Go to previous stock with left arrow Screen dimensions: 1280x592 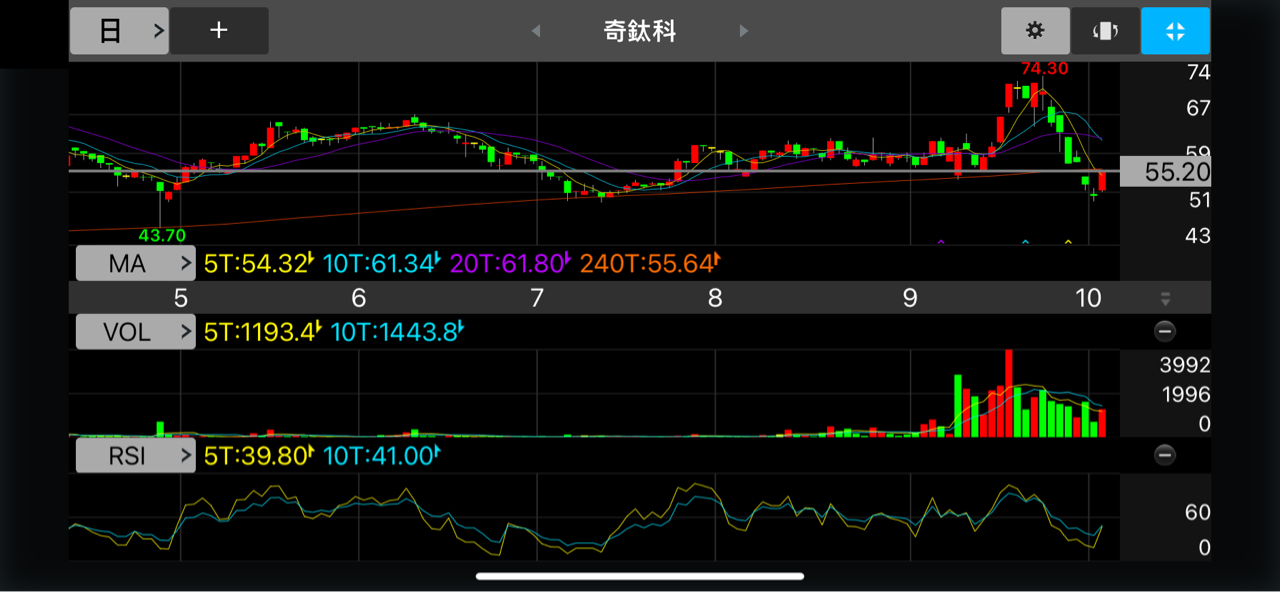click(x=536, y=31)
